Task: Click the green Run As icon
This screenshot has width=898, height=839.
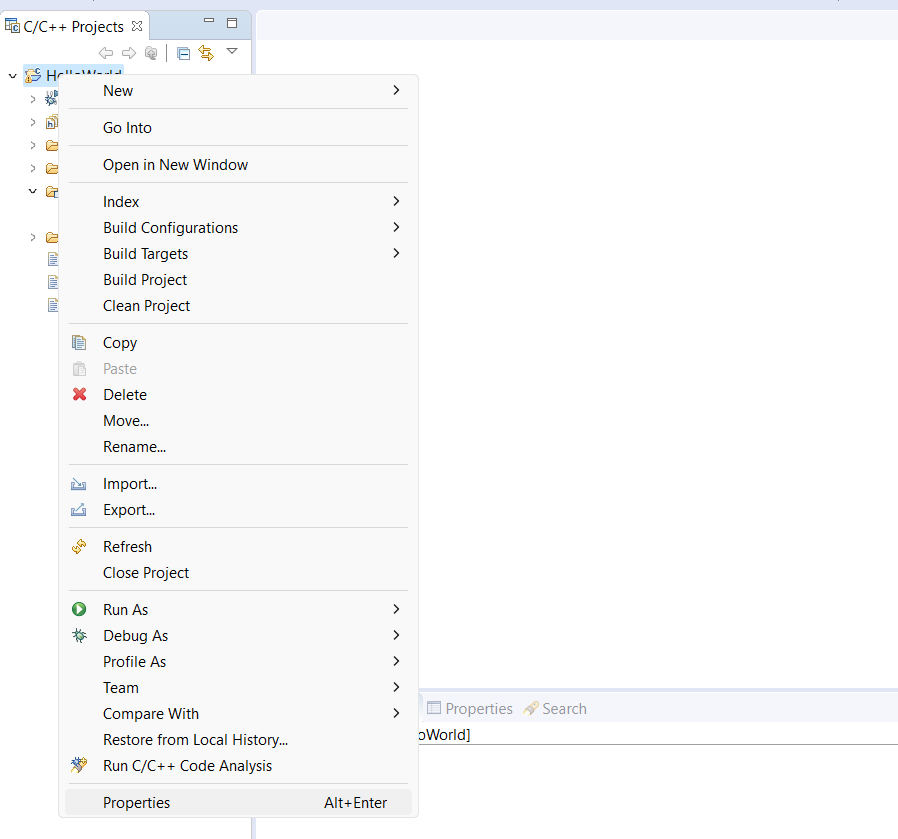Action: (x=80, y=610)
